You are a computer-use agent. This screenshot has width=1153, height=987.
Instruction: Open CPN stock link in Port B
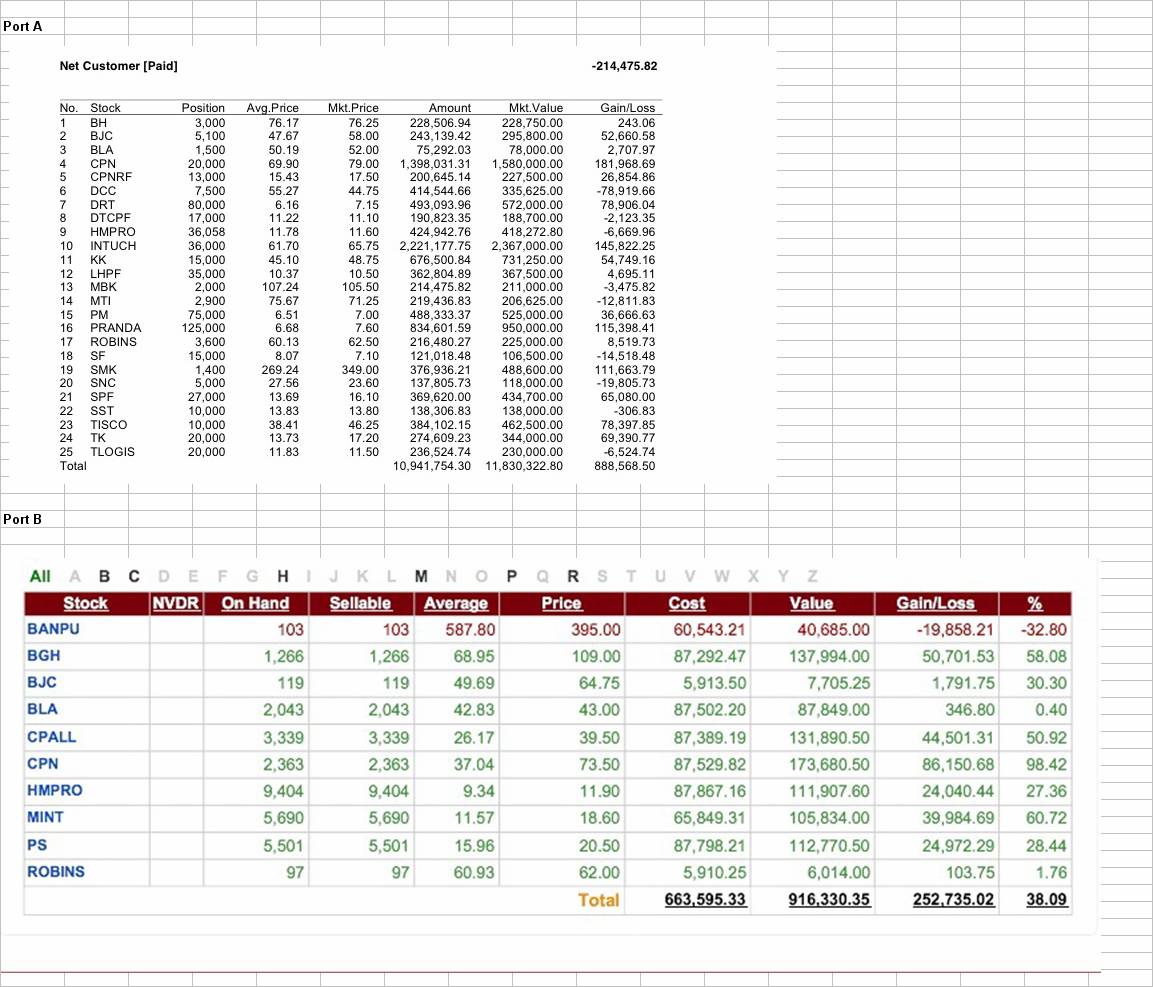tap(43, 763)
